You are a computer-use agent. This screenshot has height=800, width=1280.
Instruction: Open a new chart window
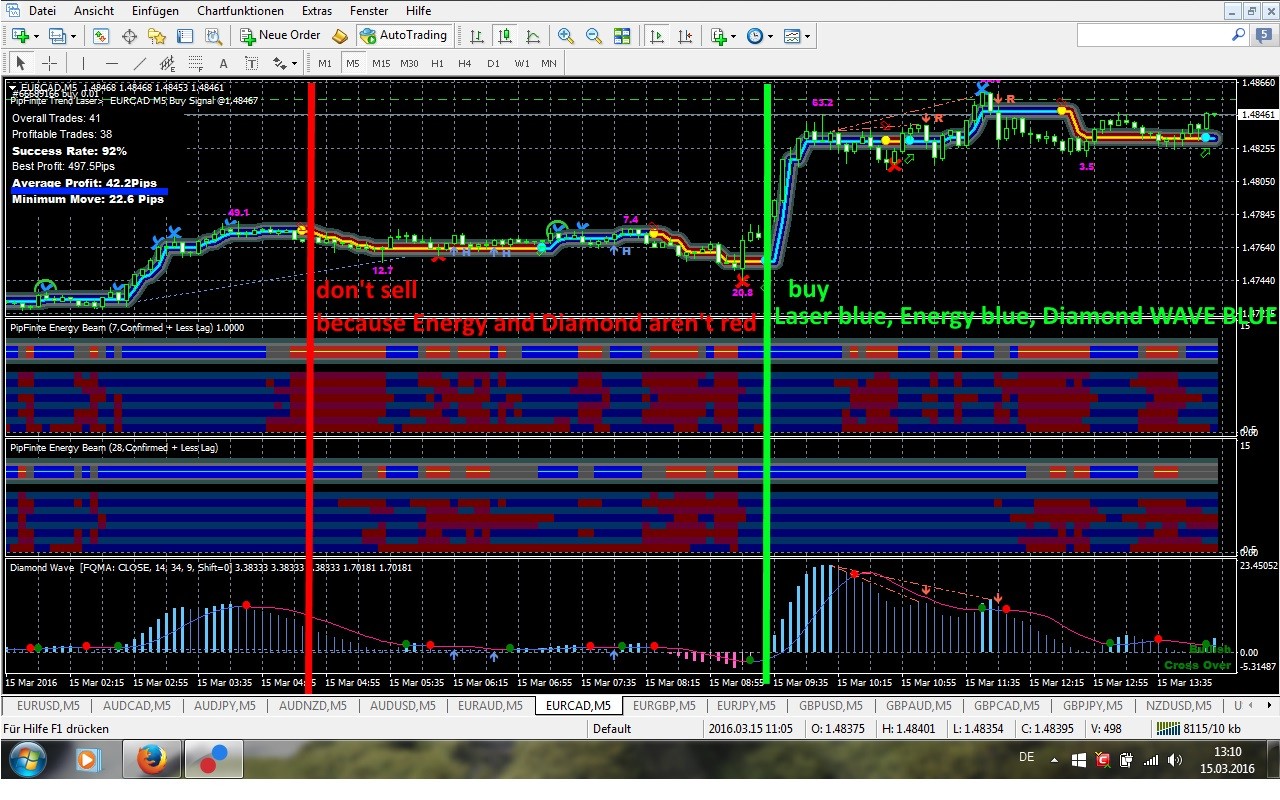[x=20, y=36]
